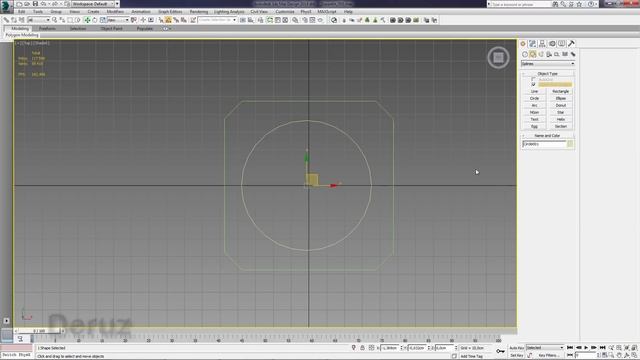Open the selection filter dropdown
The image size is (640, 360).
[x=39, y=20]
